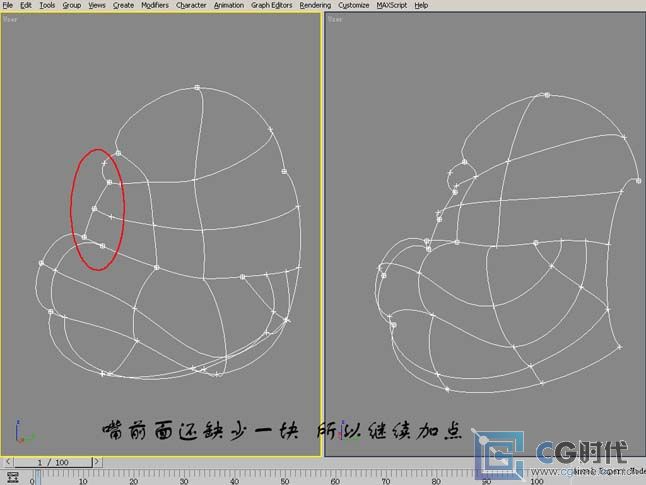The image size is (646, 485).
Task: Open the Character menu
Action: (191, 5)
